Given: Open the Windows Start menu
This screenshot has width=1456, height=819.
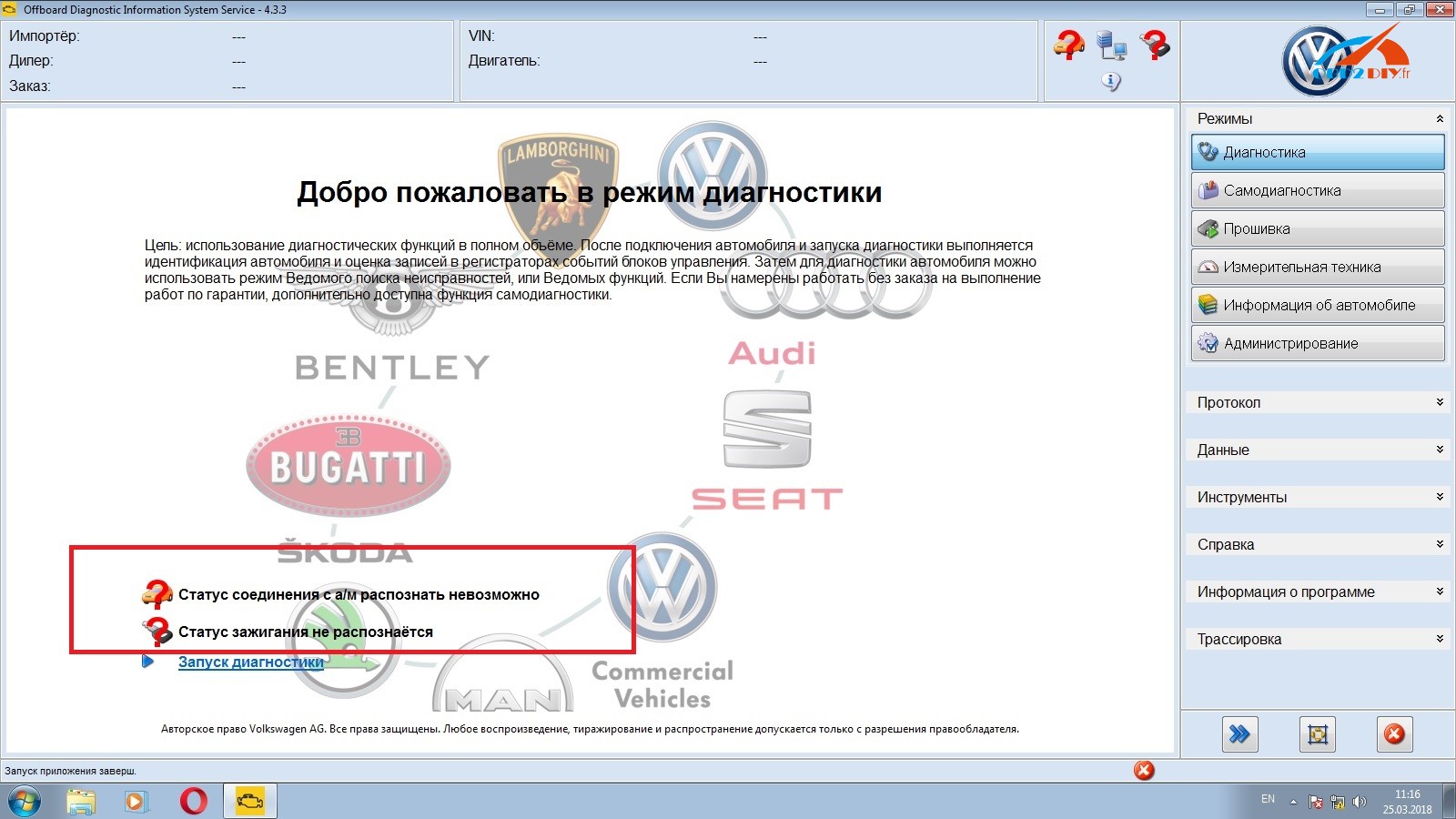Looking at the screenshot, I should click(24, 802).
